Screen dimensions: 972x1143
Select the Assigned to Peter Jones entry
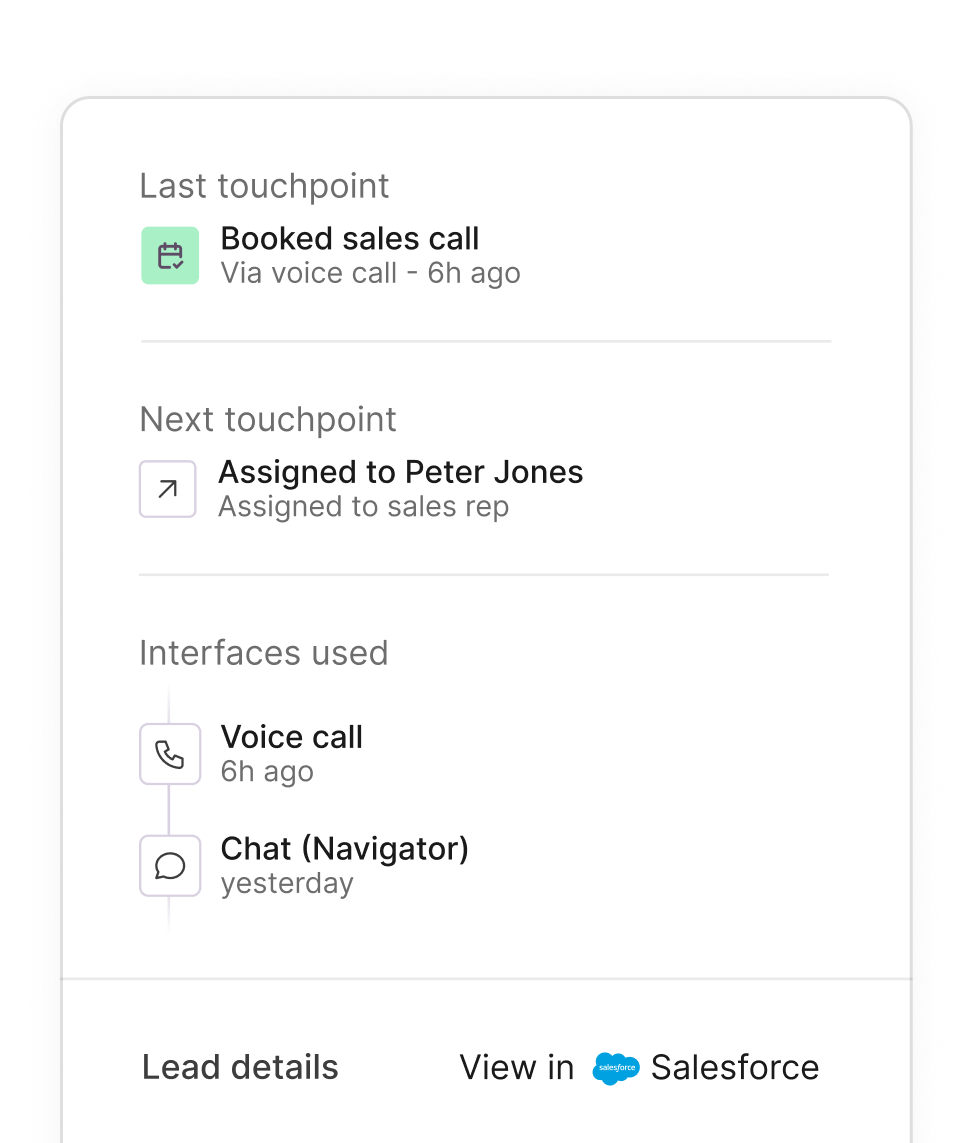[x=400, y=472]
